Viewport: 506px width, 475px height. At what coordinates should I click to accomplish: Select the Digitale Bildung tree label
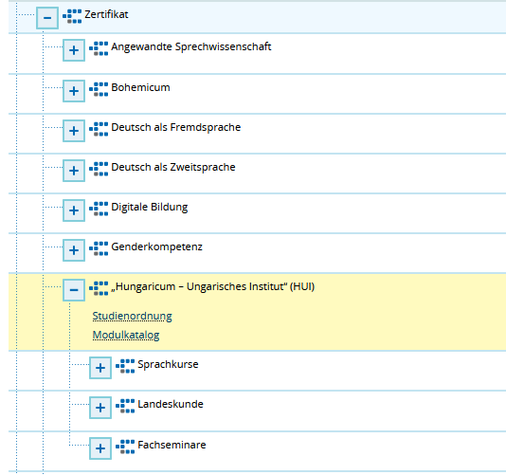[149, 207]
